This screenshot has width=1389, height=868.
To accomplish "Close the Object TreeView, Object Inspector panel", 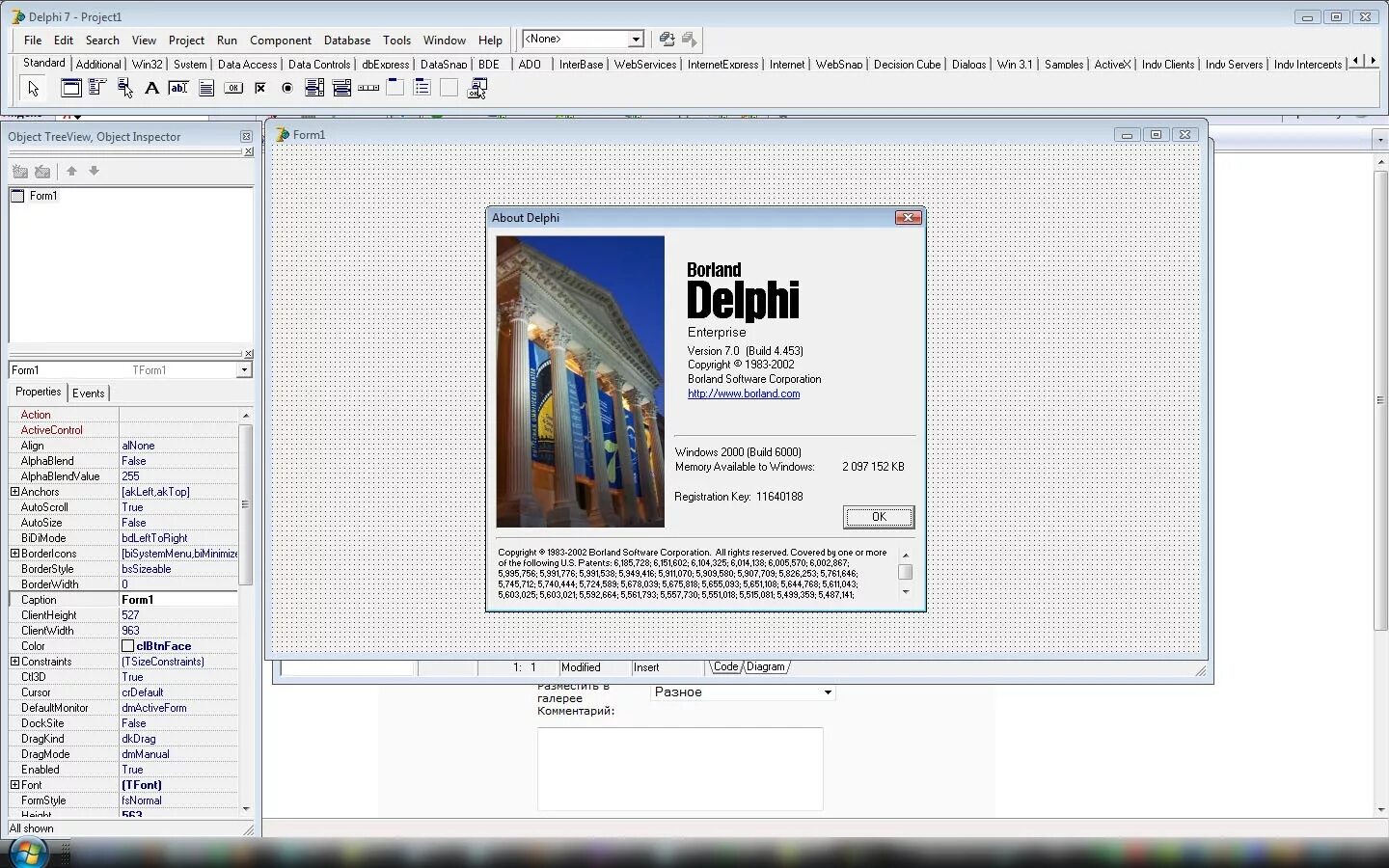I will (246, 137).
